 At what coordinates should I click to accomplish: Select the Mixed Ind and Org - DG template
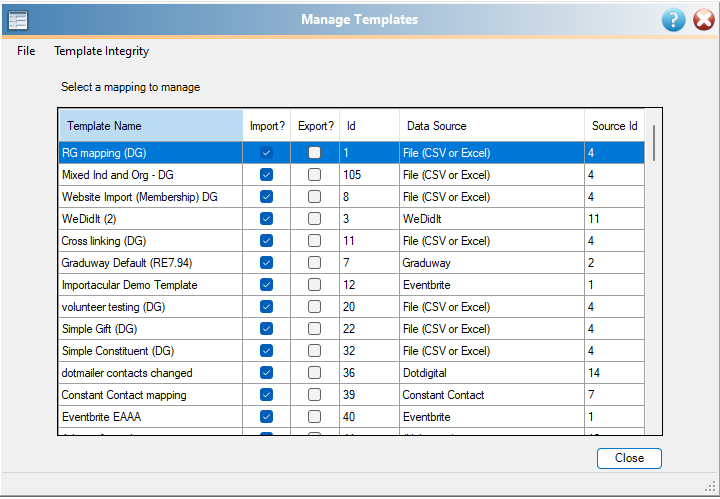[x=151, y=174]
